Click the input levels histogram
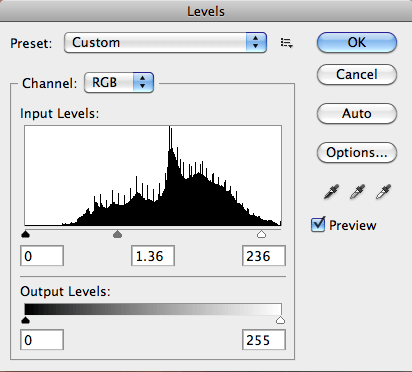The height and width of the screenshot is (372, 412). tap(153, 176)
